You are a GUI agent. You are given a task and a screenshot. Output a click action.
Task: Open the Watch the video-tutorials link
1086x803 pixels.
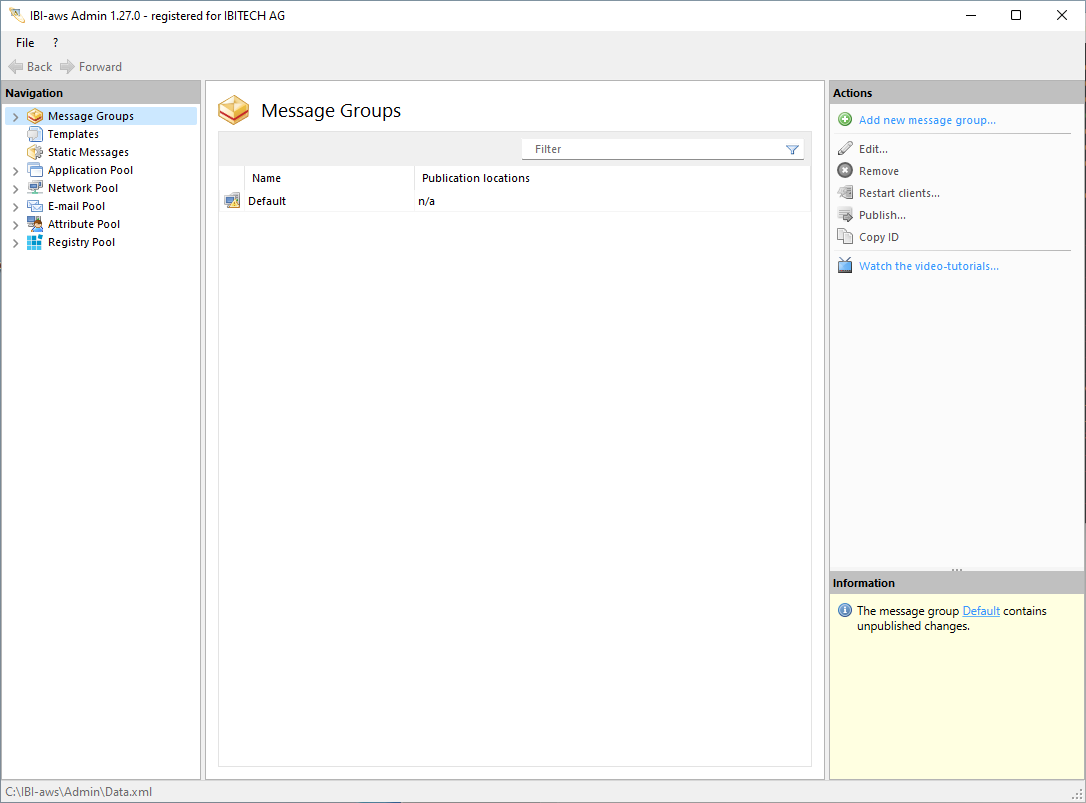[928, 266]
